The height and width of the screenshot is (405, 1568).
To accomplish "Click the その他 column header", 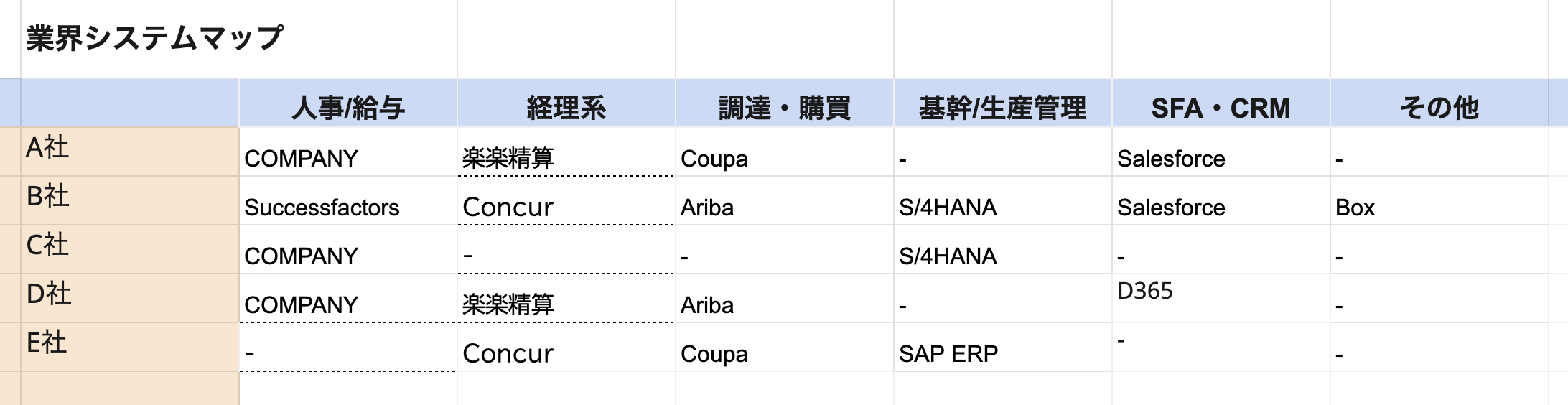I will tap(1439, 108).
